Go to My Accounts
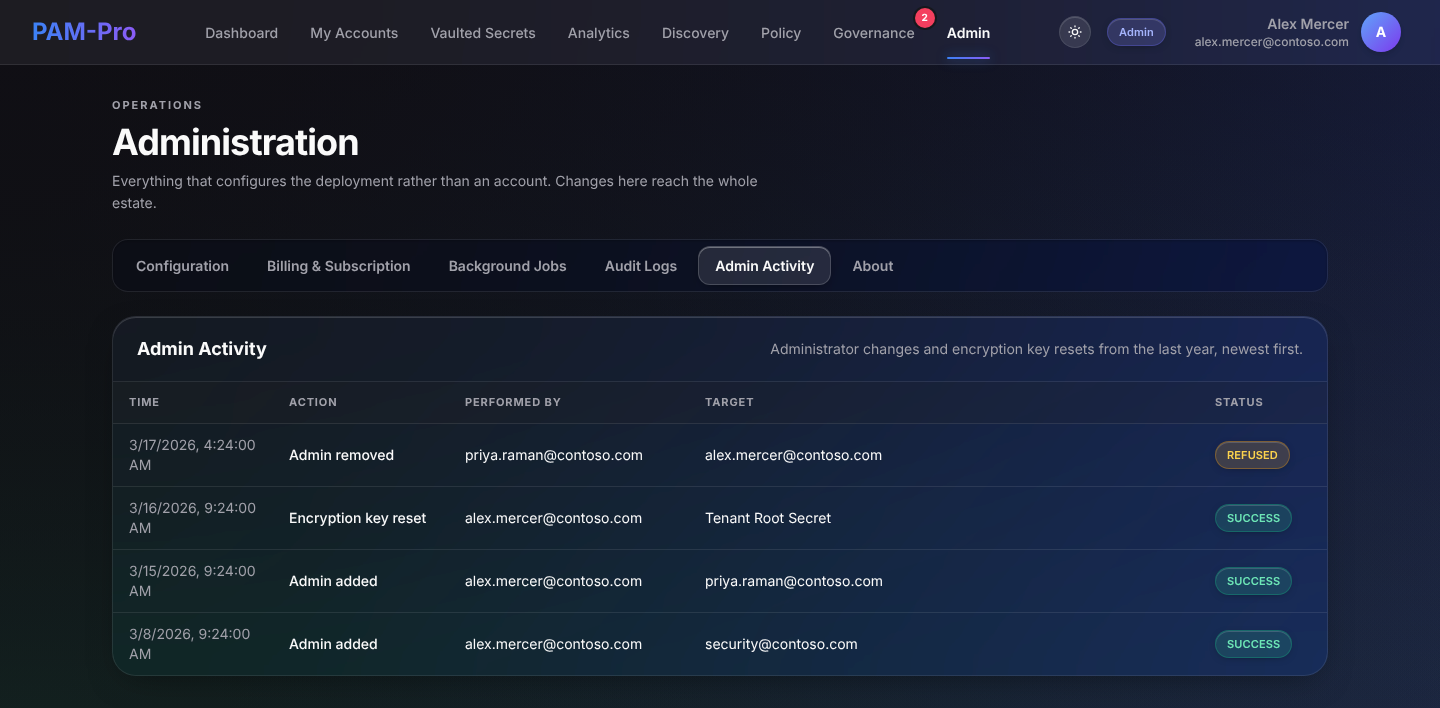 354,33
